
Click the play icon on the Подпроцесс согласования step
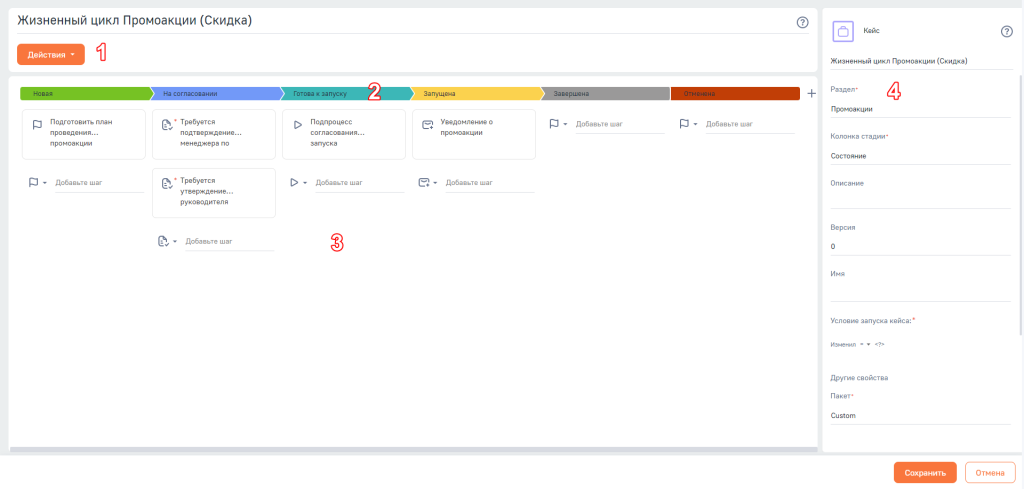pyautogui.click(x=297, y=124)
